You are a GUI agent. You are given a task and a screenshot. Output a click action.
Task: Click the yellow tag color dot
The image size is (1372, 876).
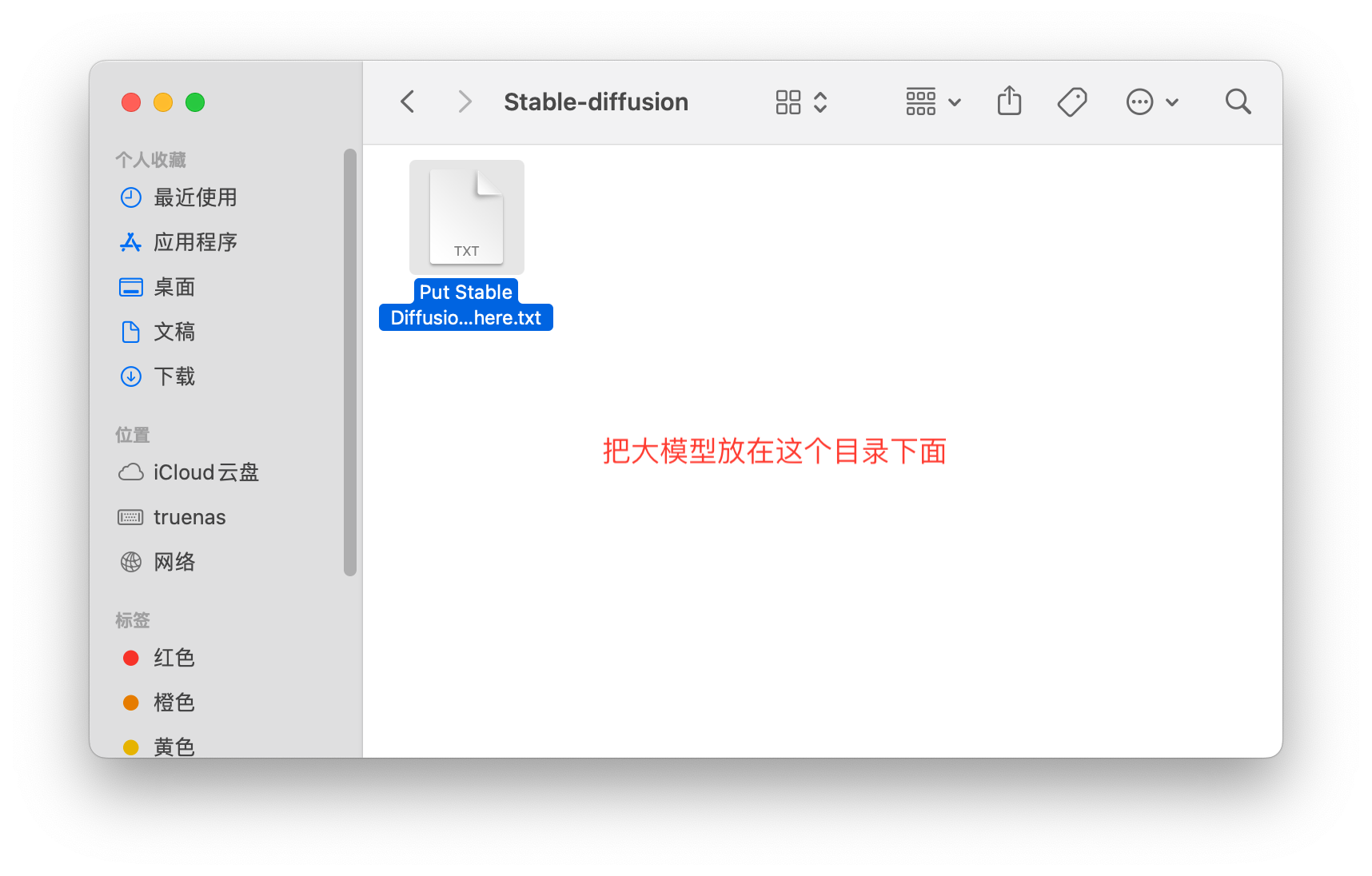click(130, 747)
